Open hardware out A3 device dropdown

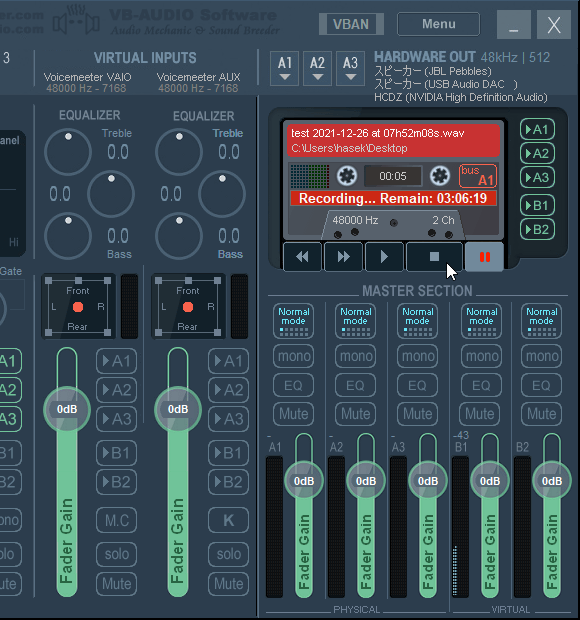tap(350, 68)
